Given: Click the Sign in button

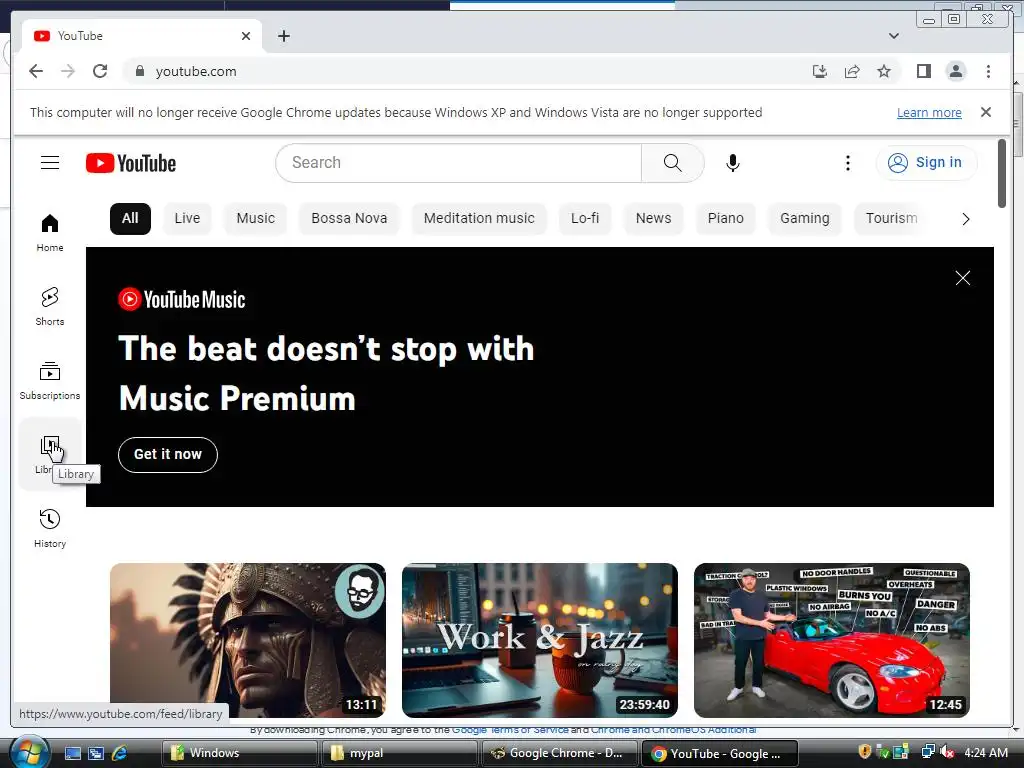Looking at the screenshot, I should [926, 163].
